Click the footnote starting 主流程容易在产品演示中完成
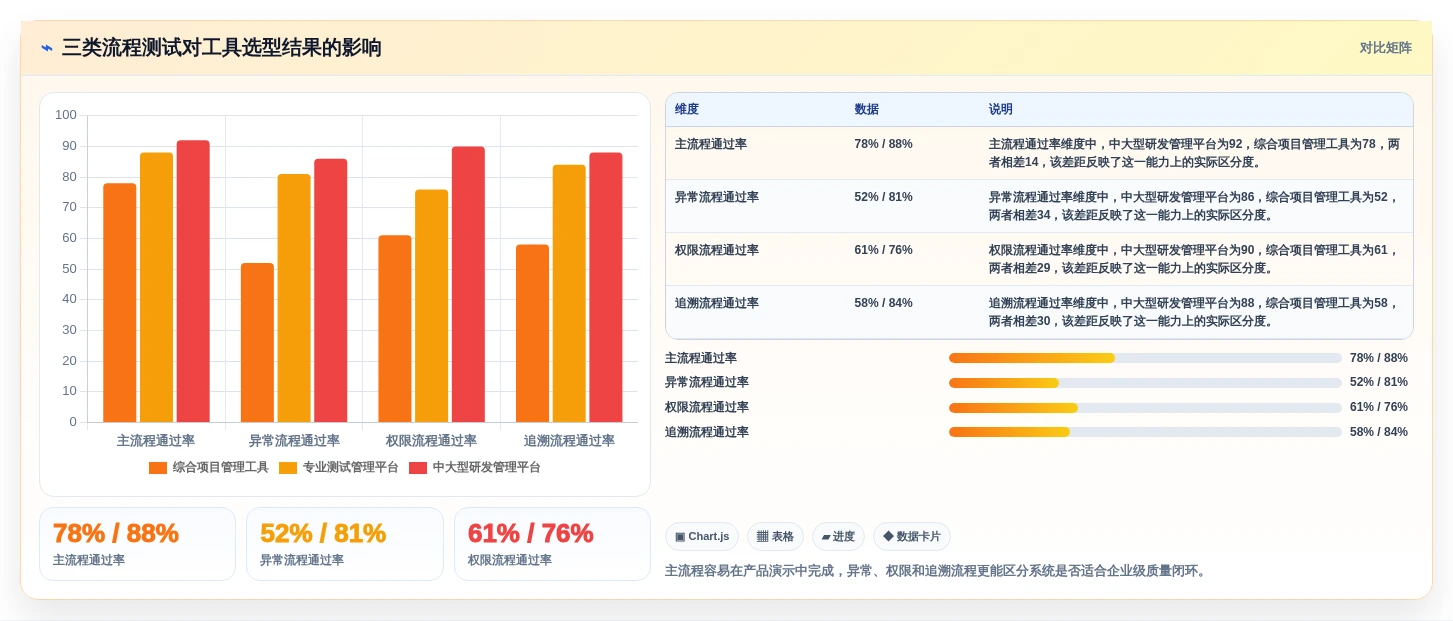The width and height of the screenshot is (1453, 621). [x=938, y=571]
